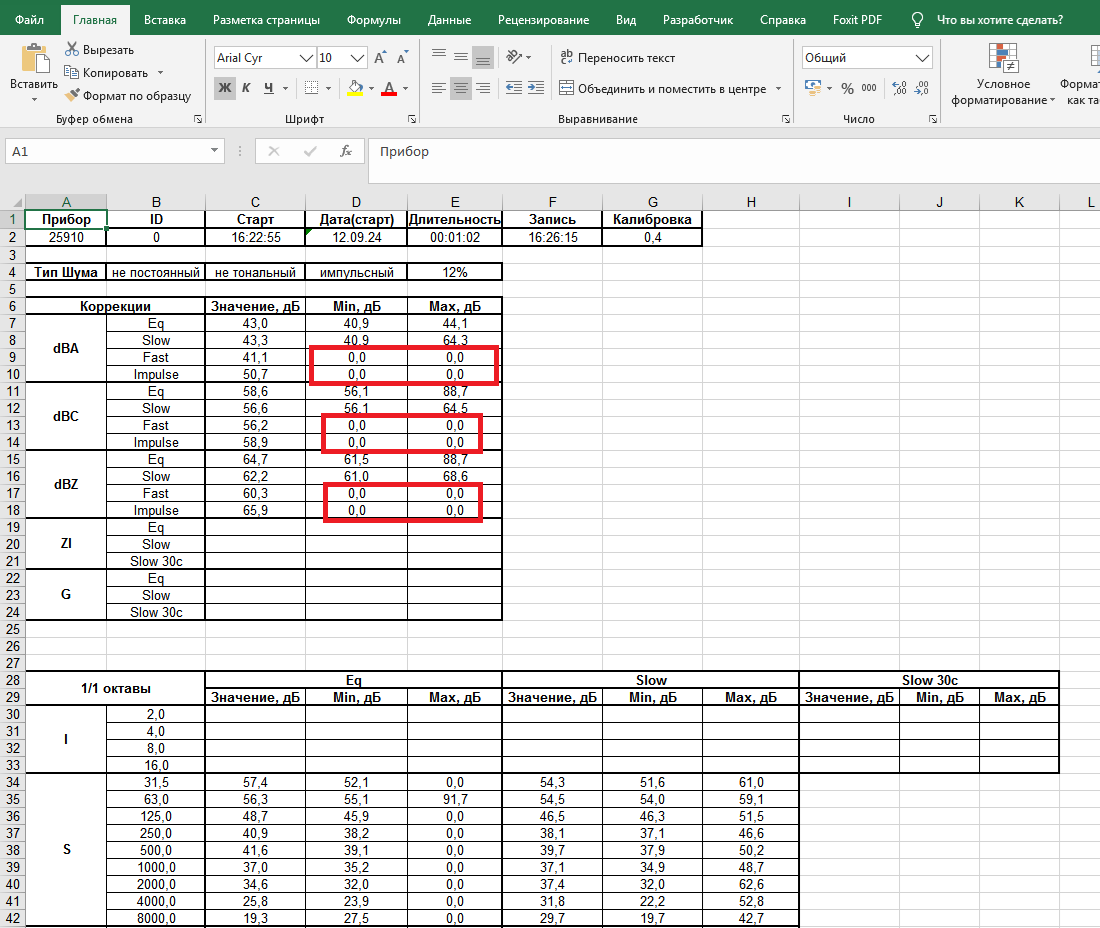Open Conditional Formatting (Условное форматирование)

click(1002, 74)
